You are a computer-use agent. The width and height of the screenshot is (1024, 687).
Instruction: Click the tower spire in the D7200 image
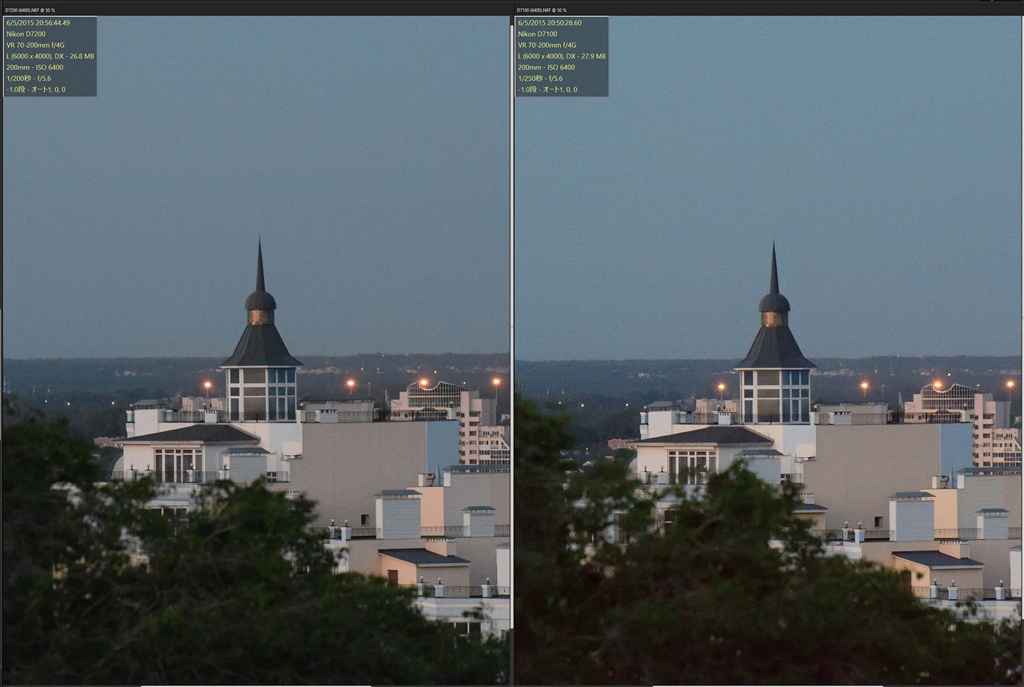tap(260, 266)
